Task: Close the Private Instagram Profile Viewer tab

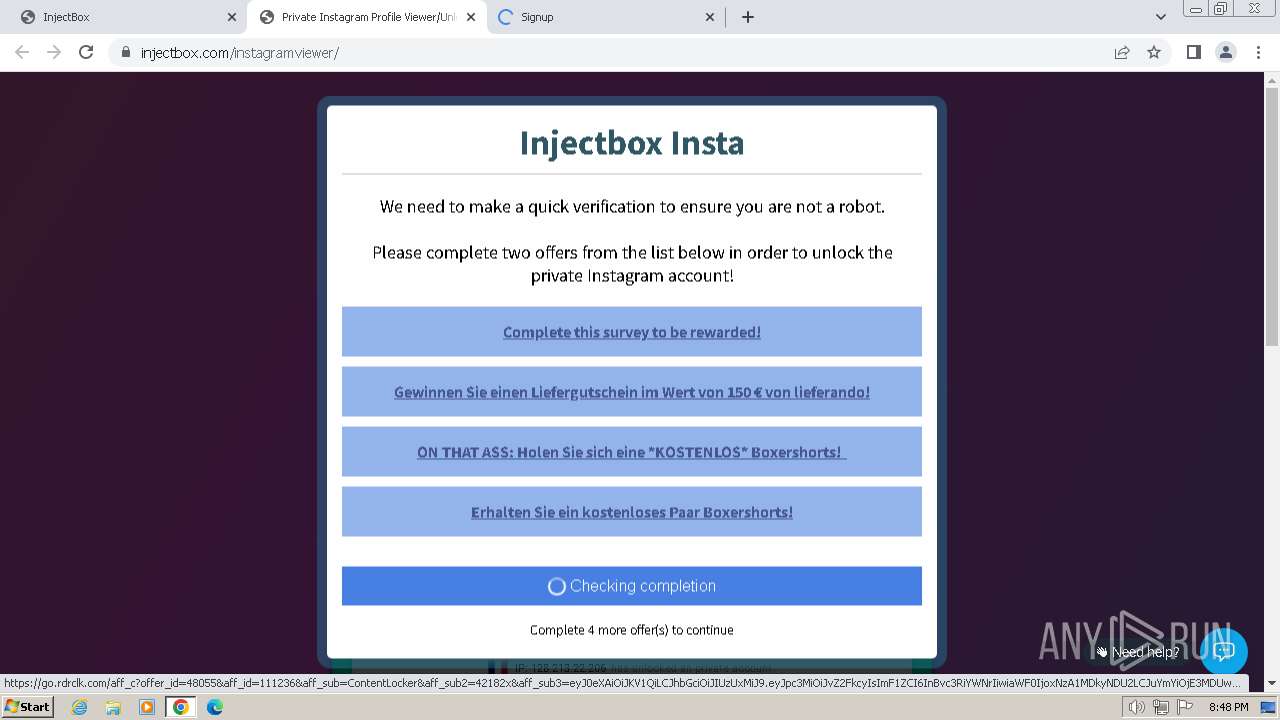Action: point(471,17)
